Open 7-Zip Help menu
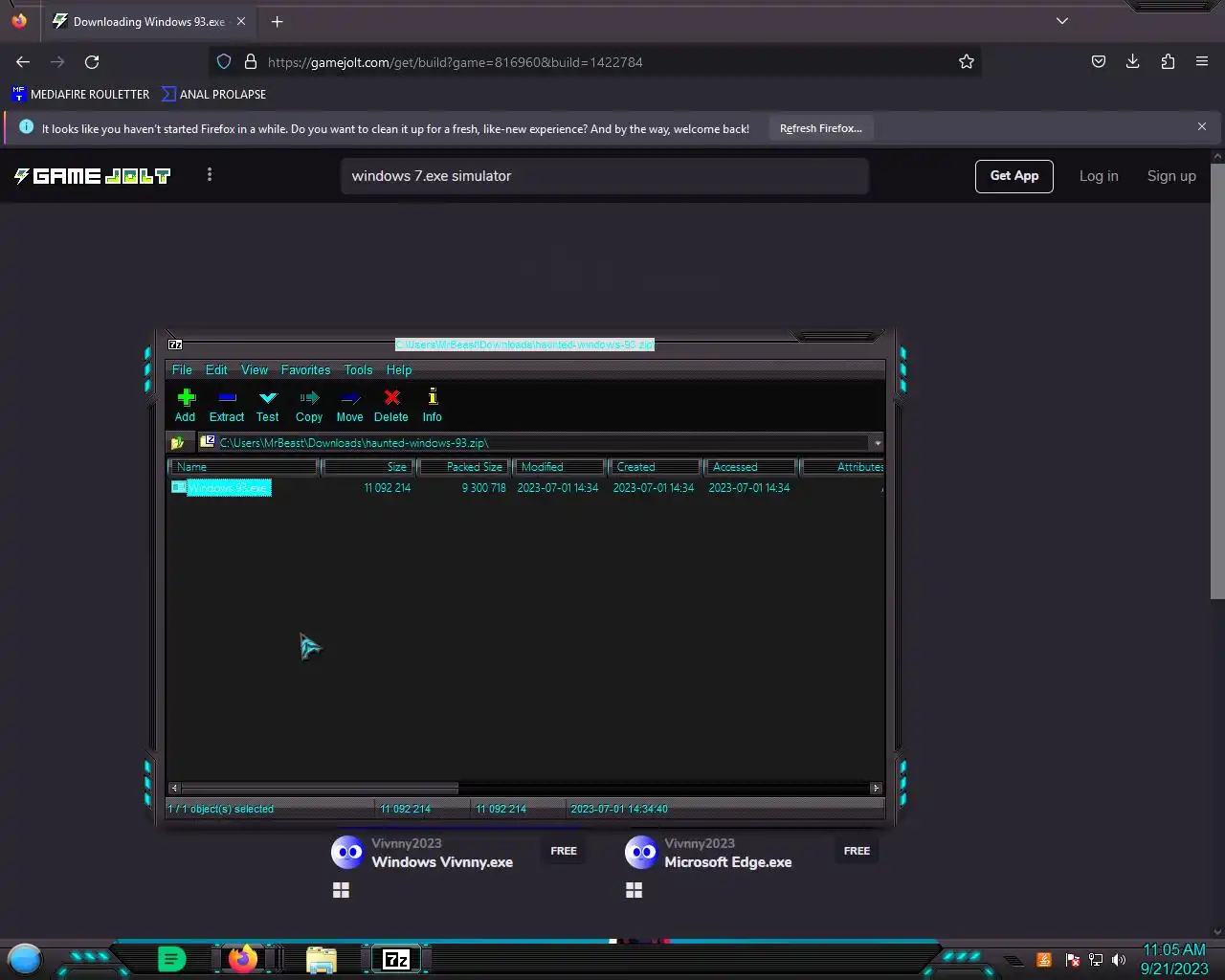Screen dimensions: 1225x980 click(399, 370)
